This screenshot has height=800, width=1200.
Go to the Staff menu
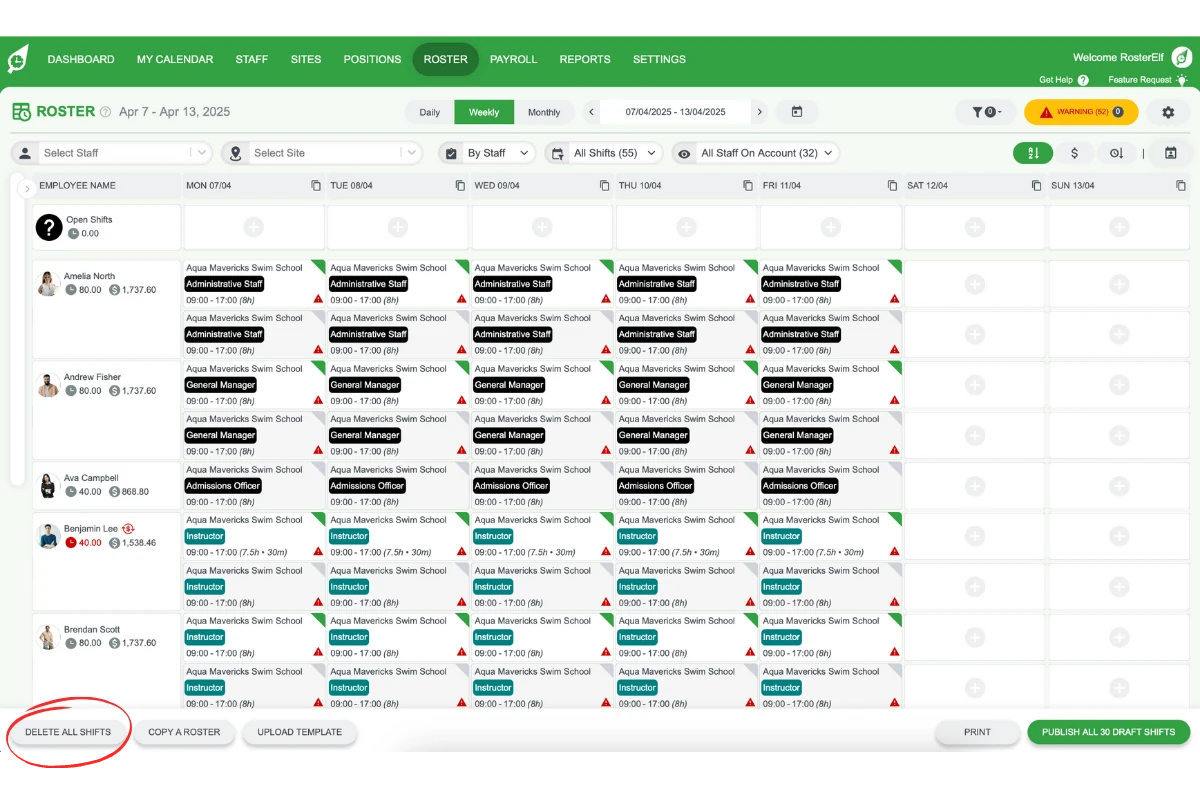point(252,59)
